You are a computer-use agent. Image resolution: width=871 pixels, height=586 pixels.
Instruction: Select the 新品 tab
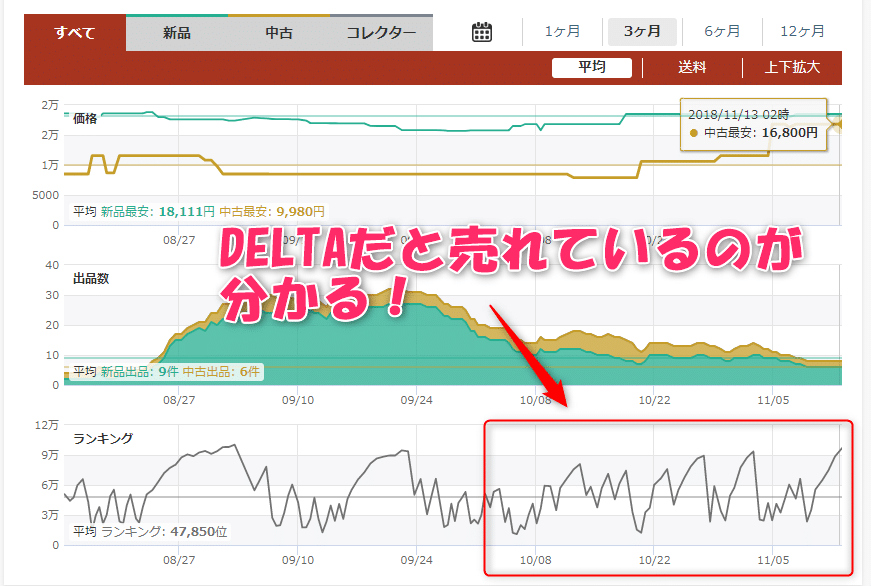pyautogui.click(x=177, y=33)
